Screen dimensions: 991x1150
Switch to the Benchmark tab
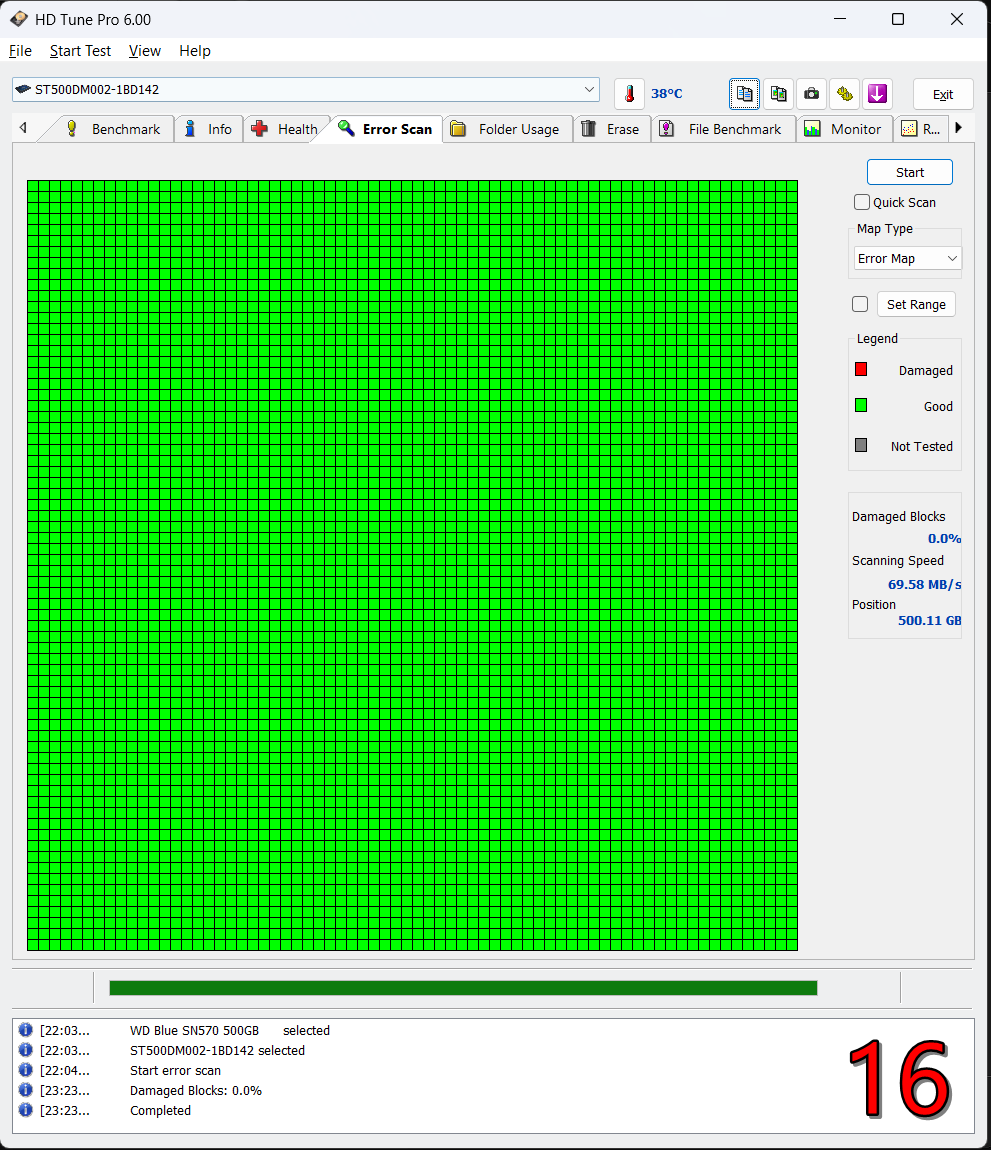tap(113, 129)
